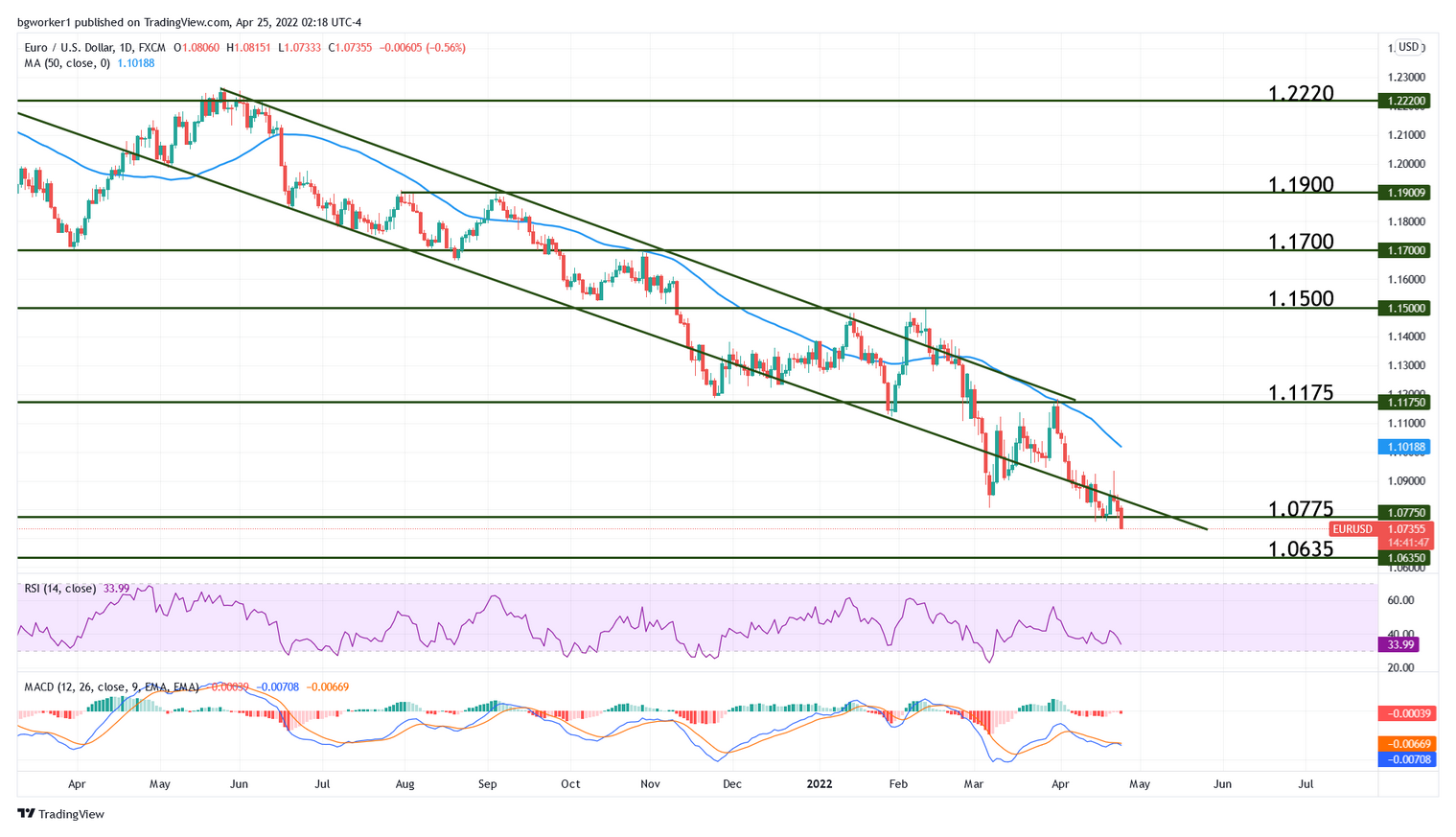Viewport: 1456px width, 837px height.
Task: Click the large 1.2220 level annotation
Action: [x=1301, y=93]
